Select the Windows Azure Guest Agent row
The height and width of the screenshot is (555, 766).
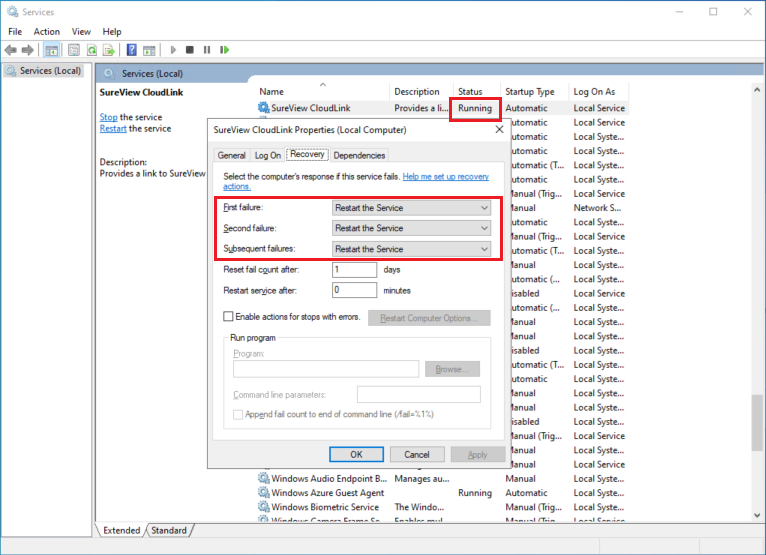coord(442,492)
